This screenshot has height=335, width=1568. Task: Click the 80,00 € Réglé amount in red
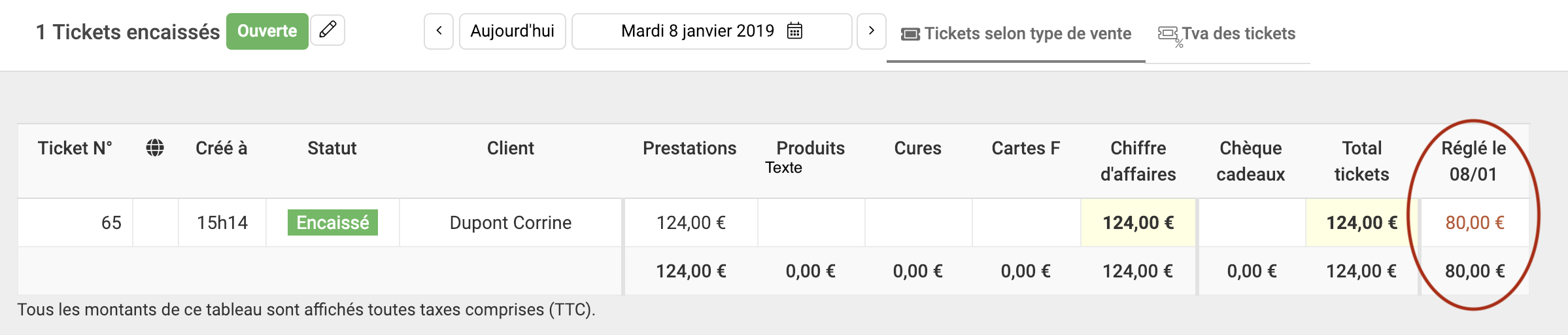tap(1474, 222)
